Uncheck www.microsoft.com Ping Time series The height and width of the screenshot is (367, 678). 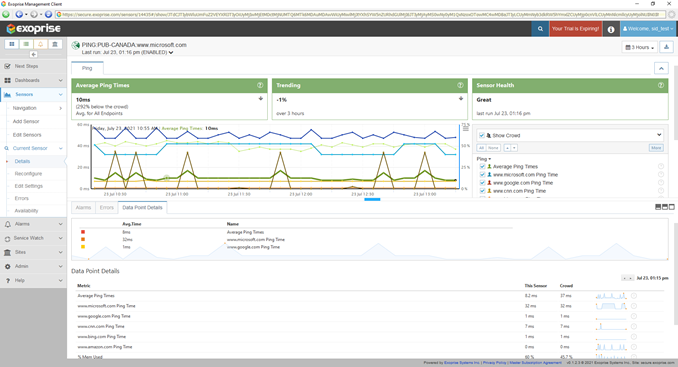(483, 175)
